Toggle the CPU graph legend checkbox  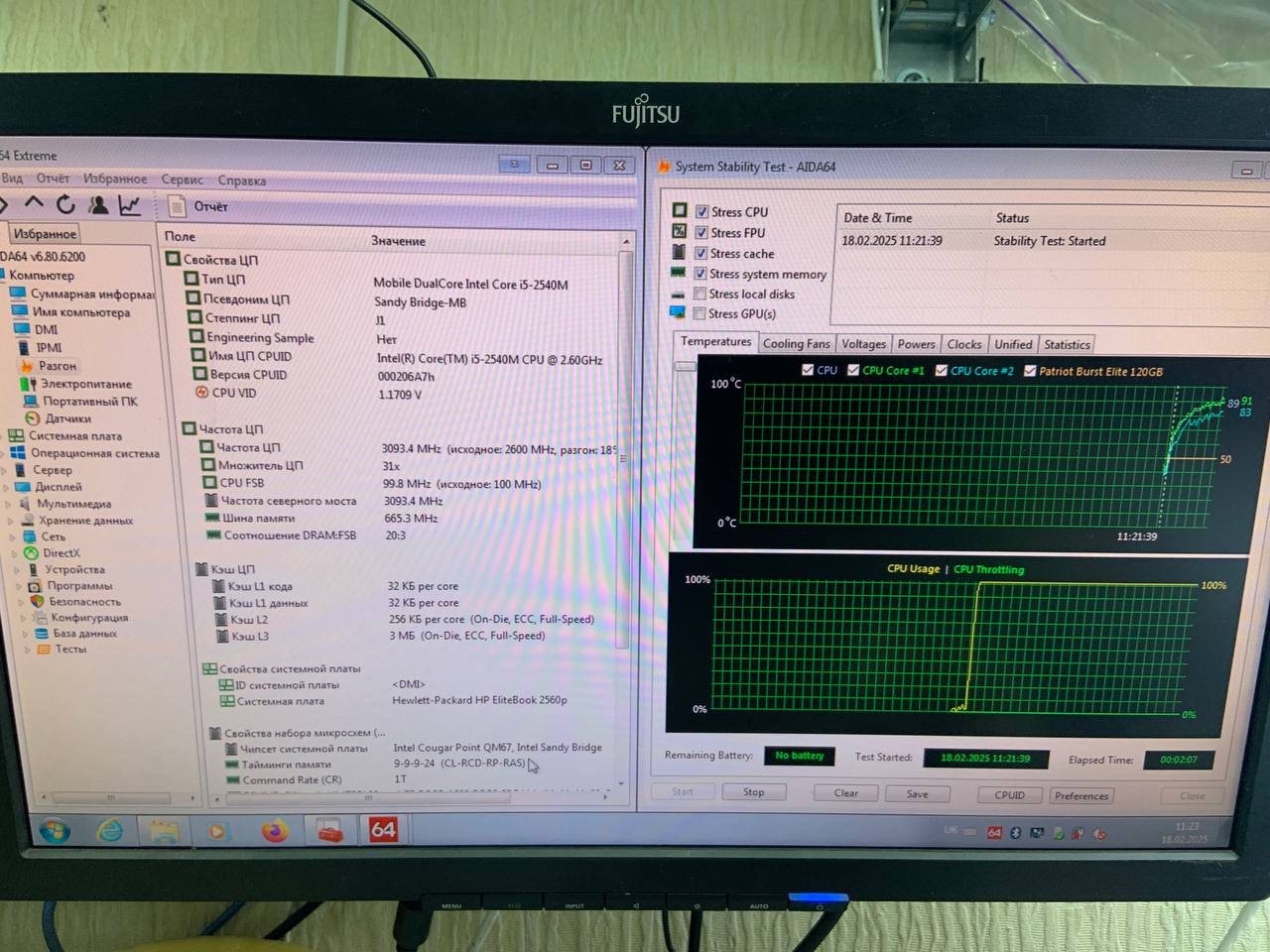click(x=808, y=370)
